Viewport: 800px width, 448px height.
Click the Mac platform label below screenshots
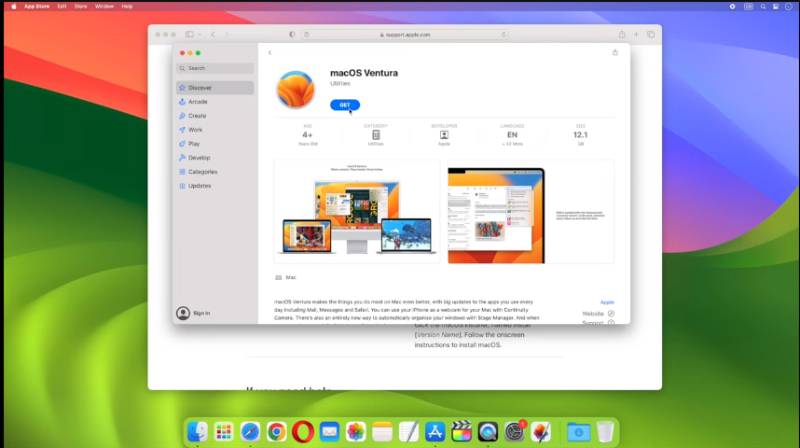[x=286, y=278]
